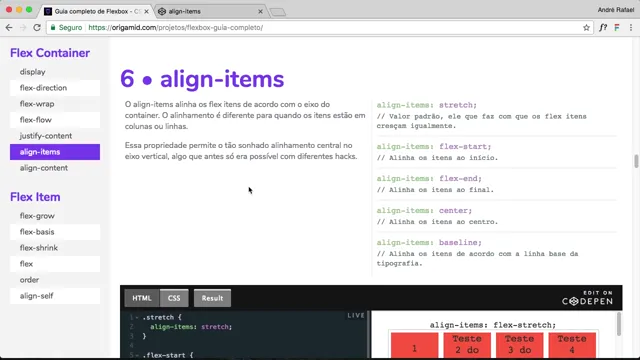Collapse the .stretch rule fold arrow
640x360 pixels.
(x=137, y=317)
